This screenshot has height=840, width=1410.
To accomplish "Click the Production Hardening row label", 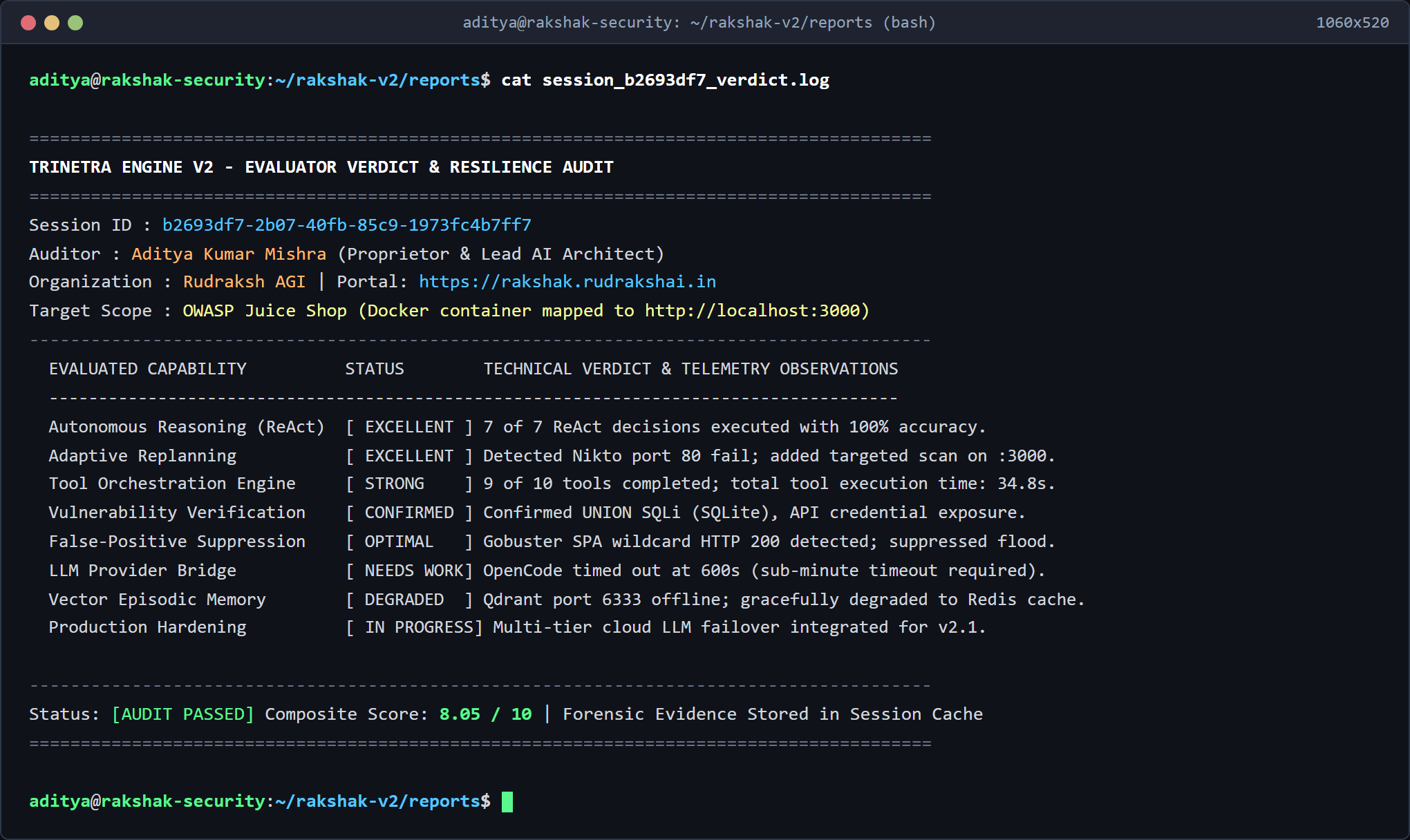I will pos(147,627).
